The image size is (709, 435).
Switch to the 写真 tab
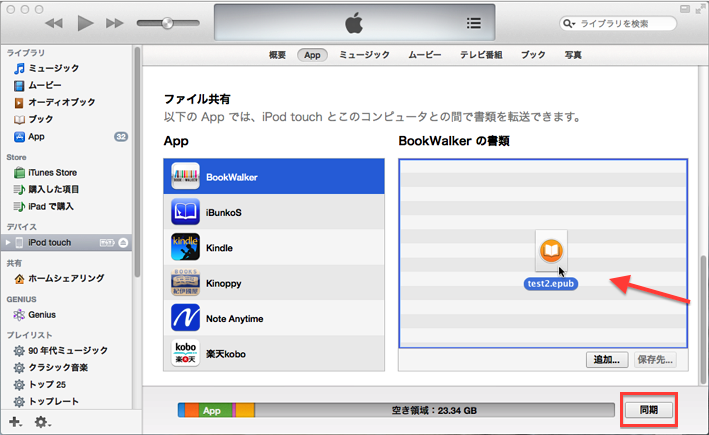click(x=573, y=55)
